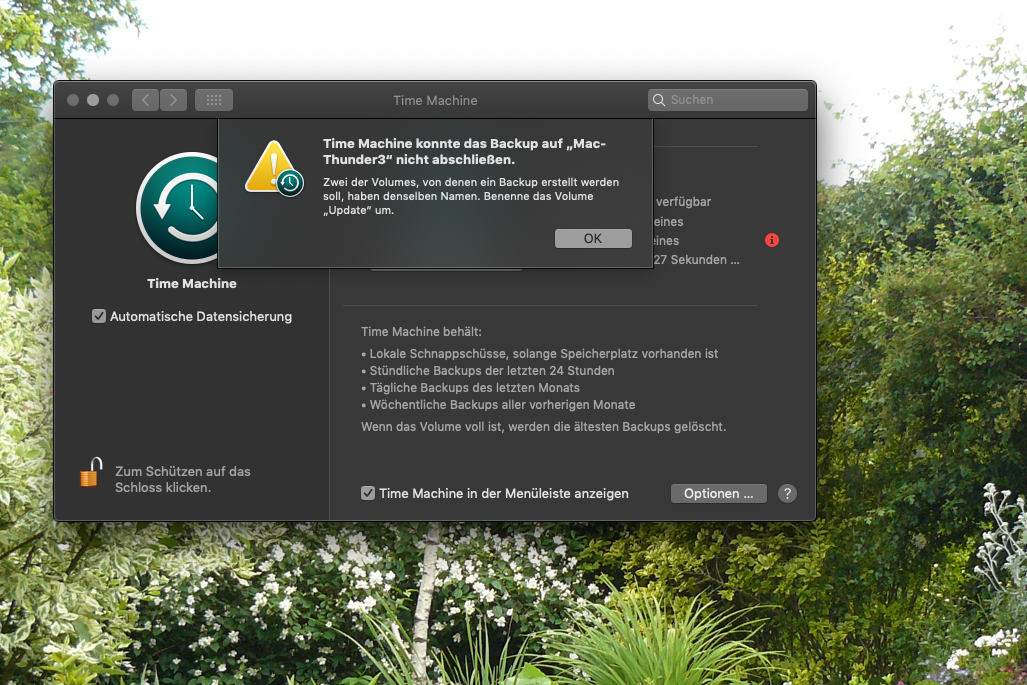Open the Optionen … button
The width and height of the screenshot is (1027, 685).
719,493
